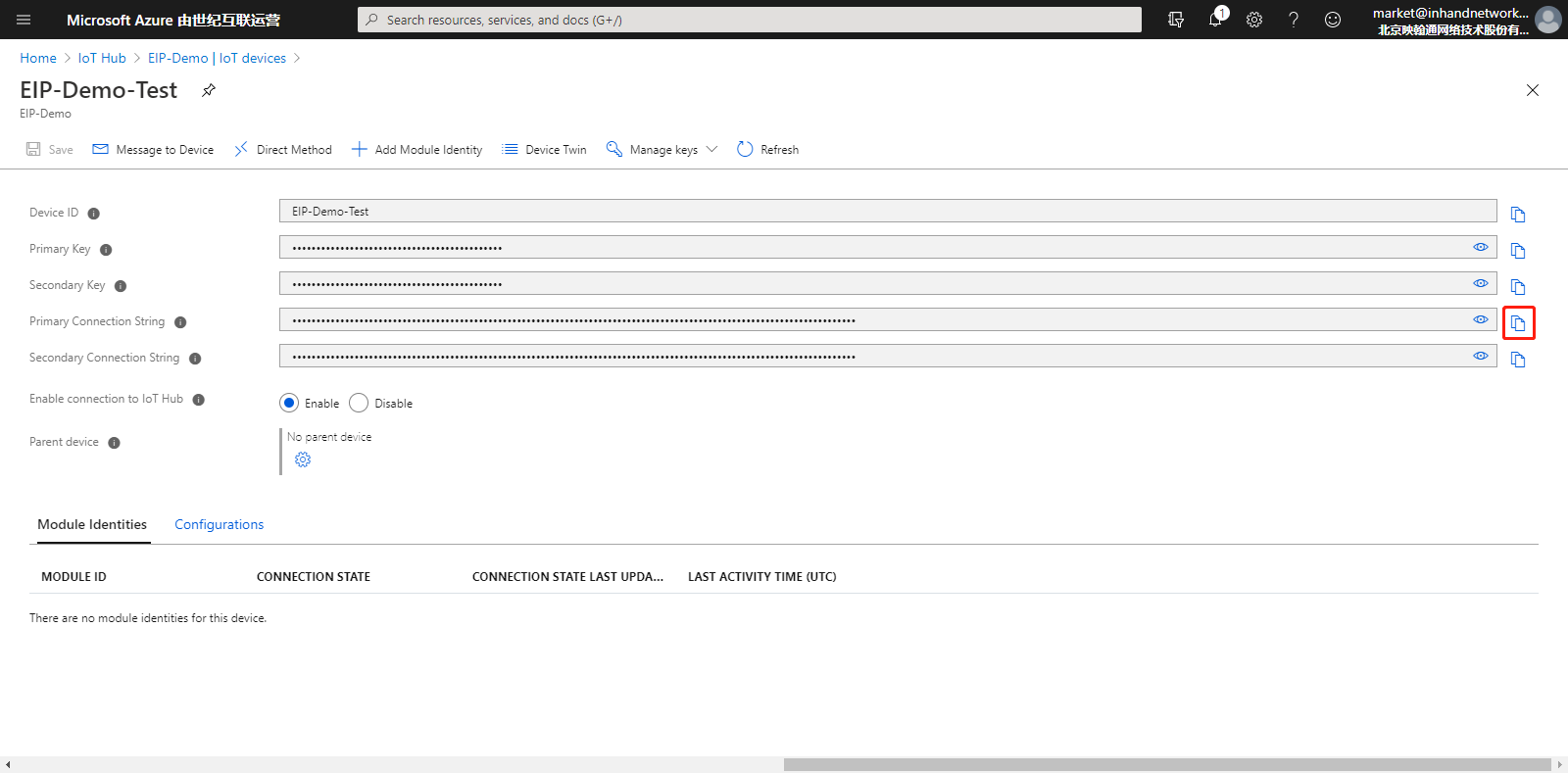This screenshot has height=773, width=1568.
Task: Pin EIP-Demo-Test to dashboard
Action: click(x=209, y=90)
